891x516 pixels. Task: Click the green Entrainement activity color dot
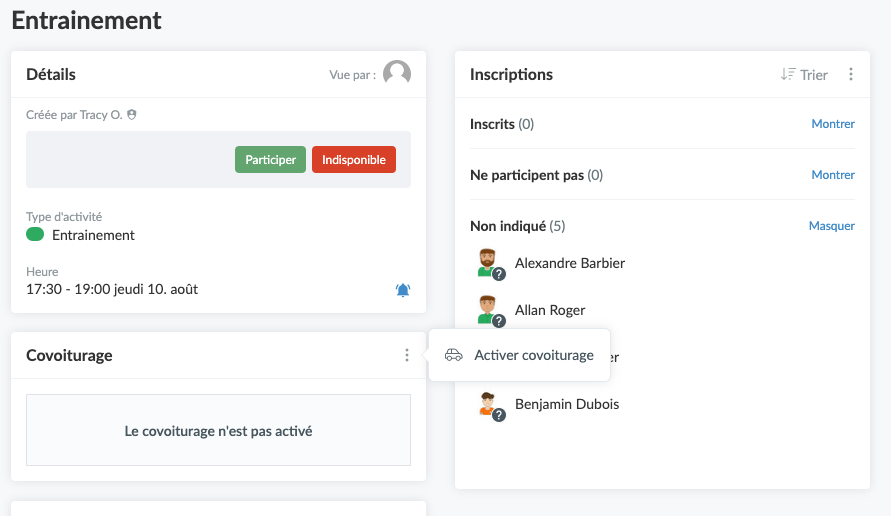(35, 235)
